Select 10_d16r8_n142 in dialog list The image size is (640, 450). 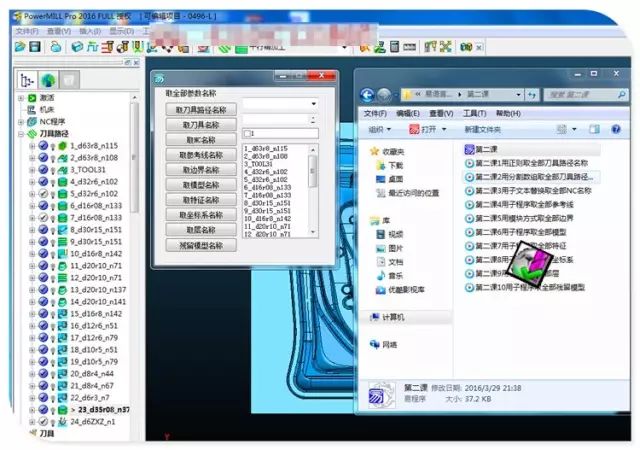pyautogui.click(x=267, y=218)
